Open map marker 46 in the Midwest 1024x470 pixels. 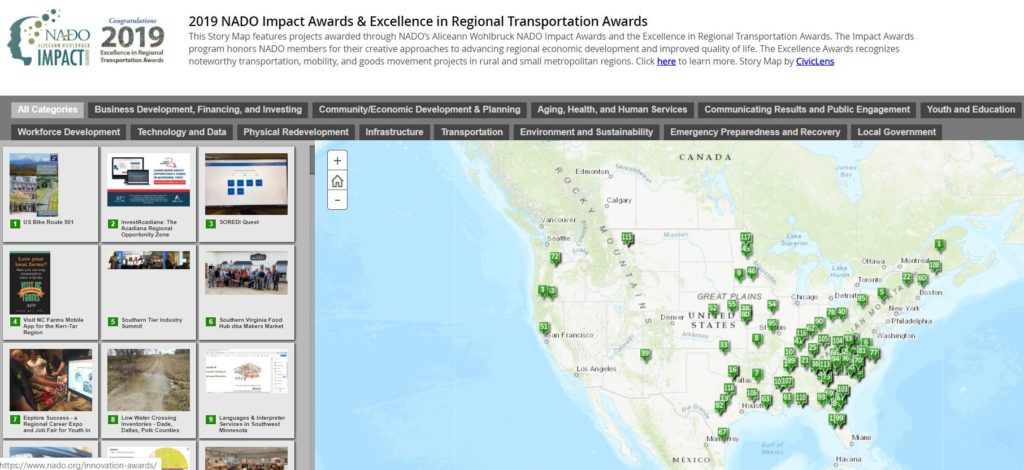(752, 272)
